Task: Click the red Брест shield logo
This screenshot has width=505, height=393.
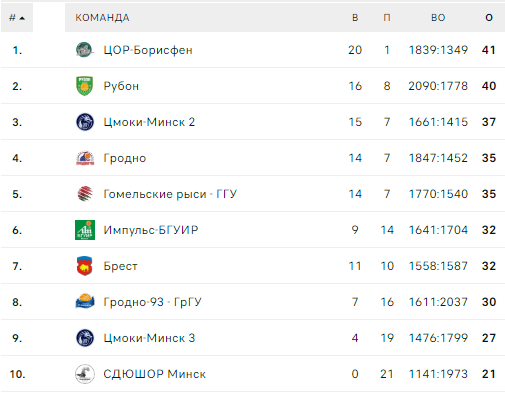Action: (x=85, y=266)
